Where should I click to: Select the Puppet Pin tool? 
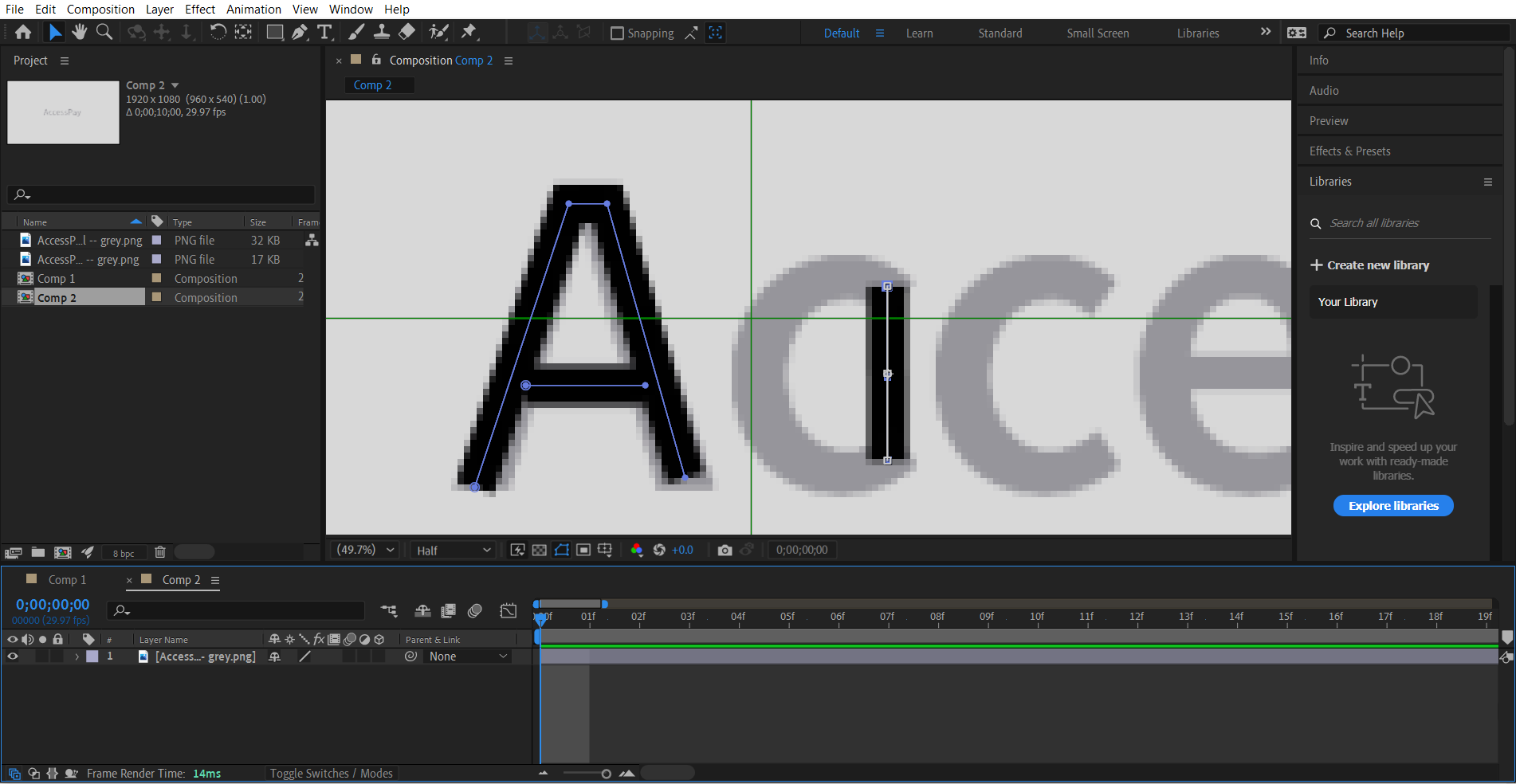470,32
